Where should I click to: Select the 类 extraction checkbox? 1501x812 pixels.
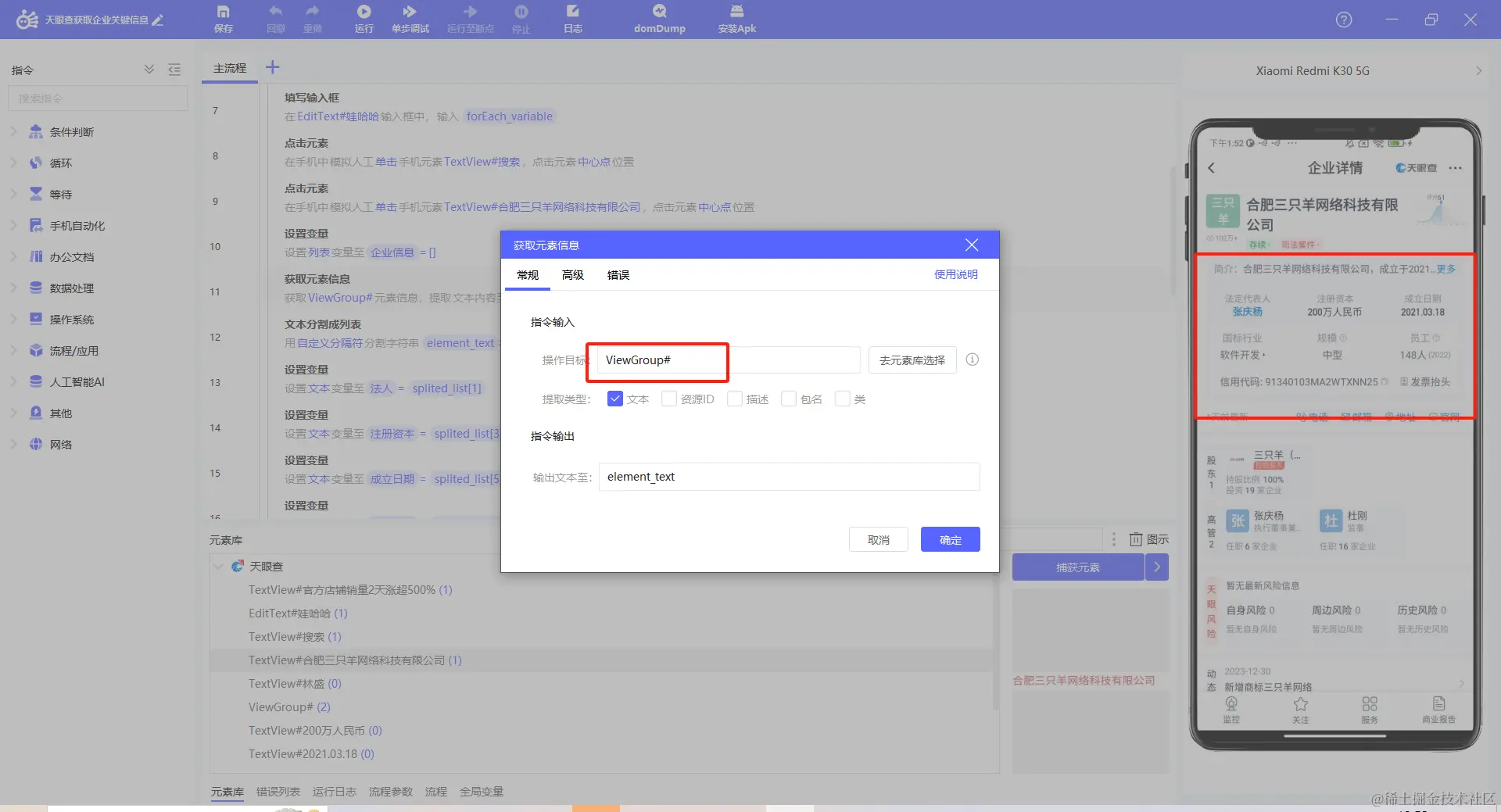pos(843,399)
